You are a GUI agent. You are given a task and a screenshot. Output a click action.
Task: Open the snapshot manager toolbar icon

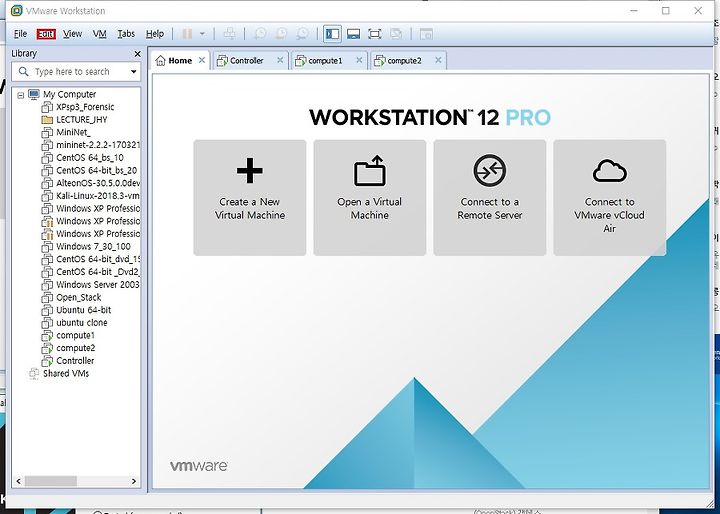(302, 34)
